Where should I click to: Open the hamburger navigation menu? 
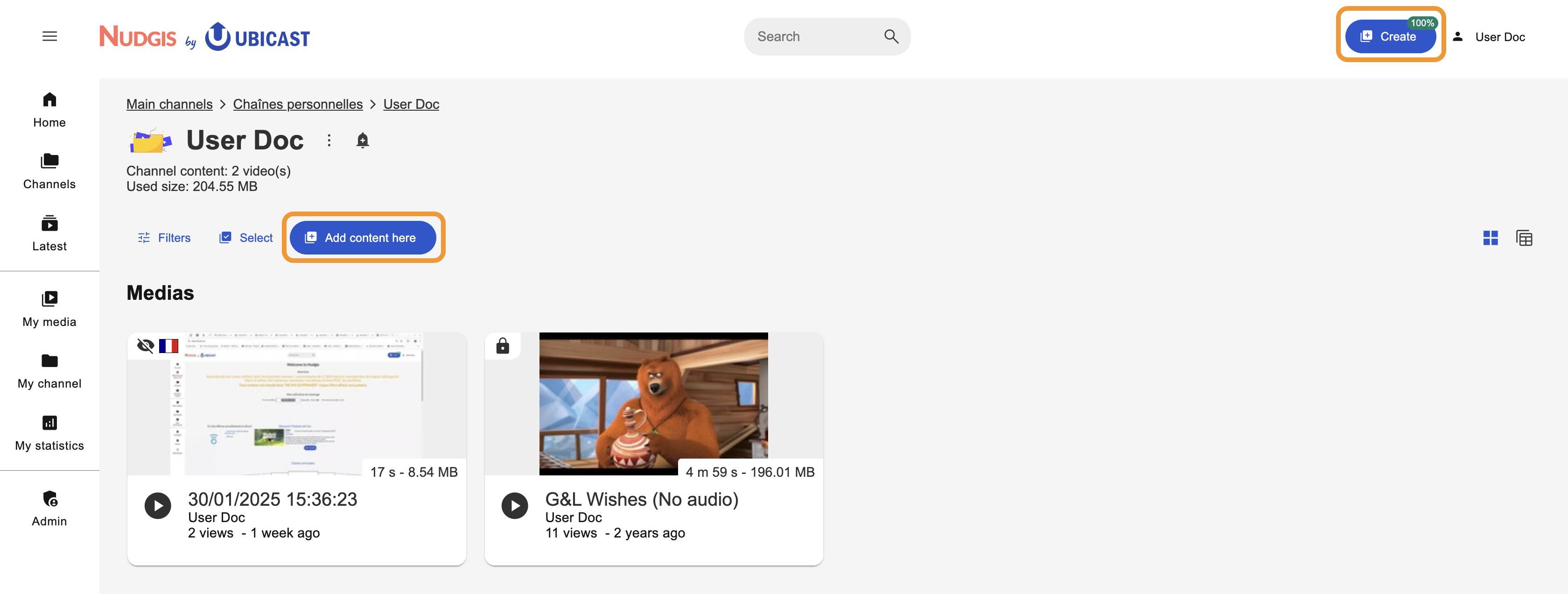49,36
